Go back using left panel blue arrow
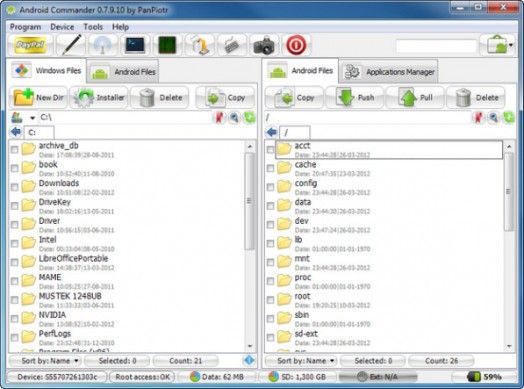524x389 pixels. click(x=16, y=132)
